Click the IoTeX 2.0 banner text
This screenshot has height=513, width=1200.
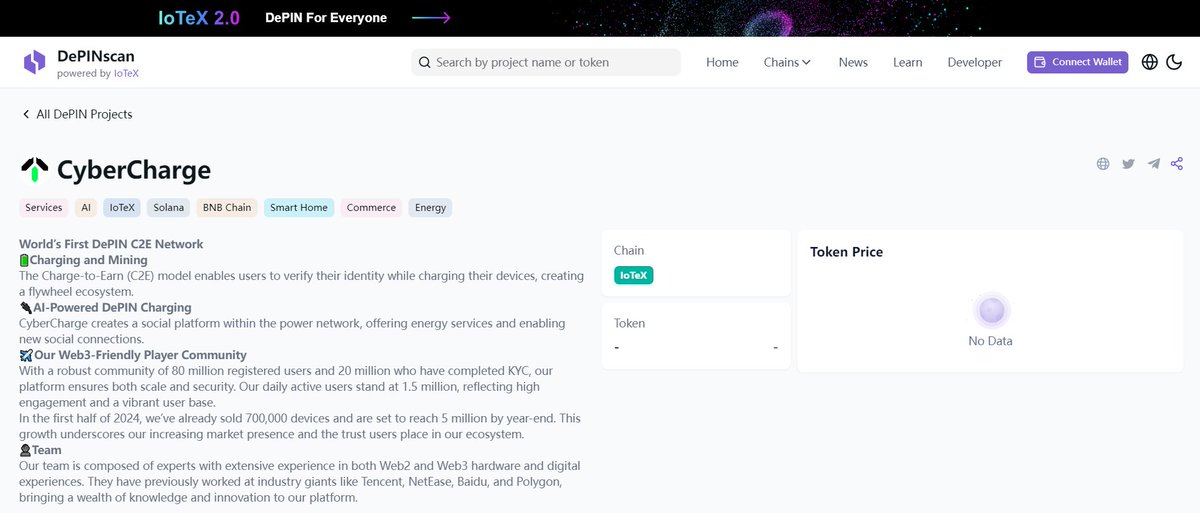click(x=199, y=18)
